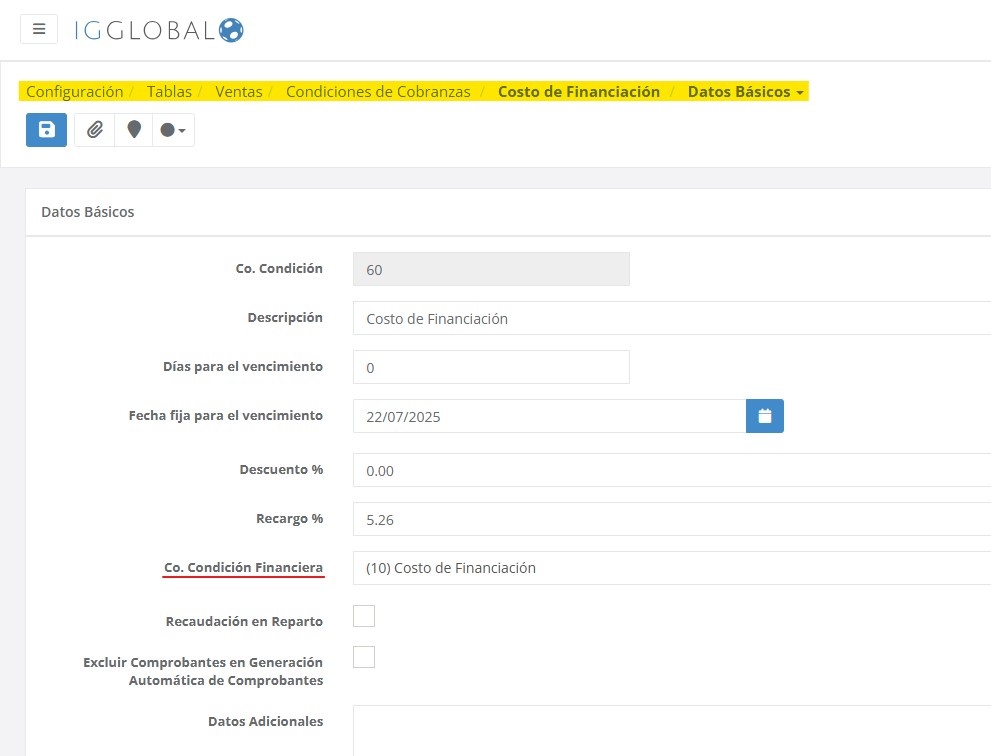Click the Costo de Financiación breadcrumb
This screenshot has height=756, width=991.
click(x=579, y=92)
